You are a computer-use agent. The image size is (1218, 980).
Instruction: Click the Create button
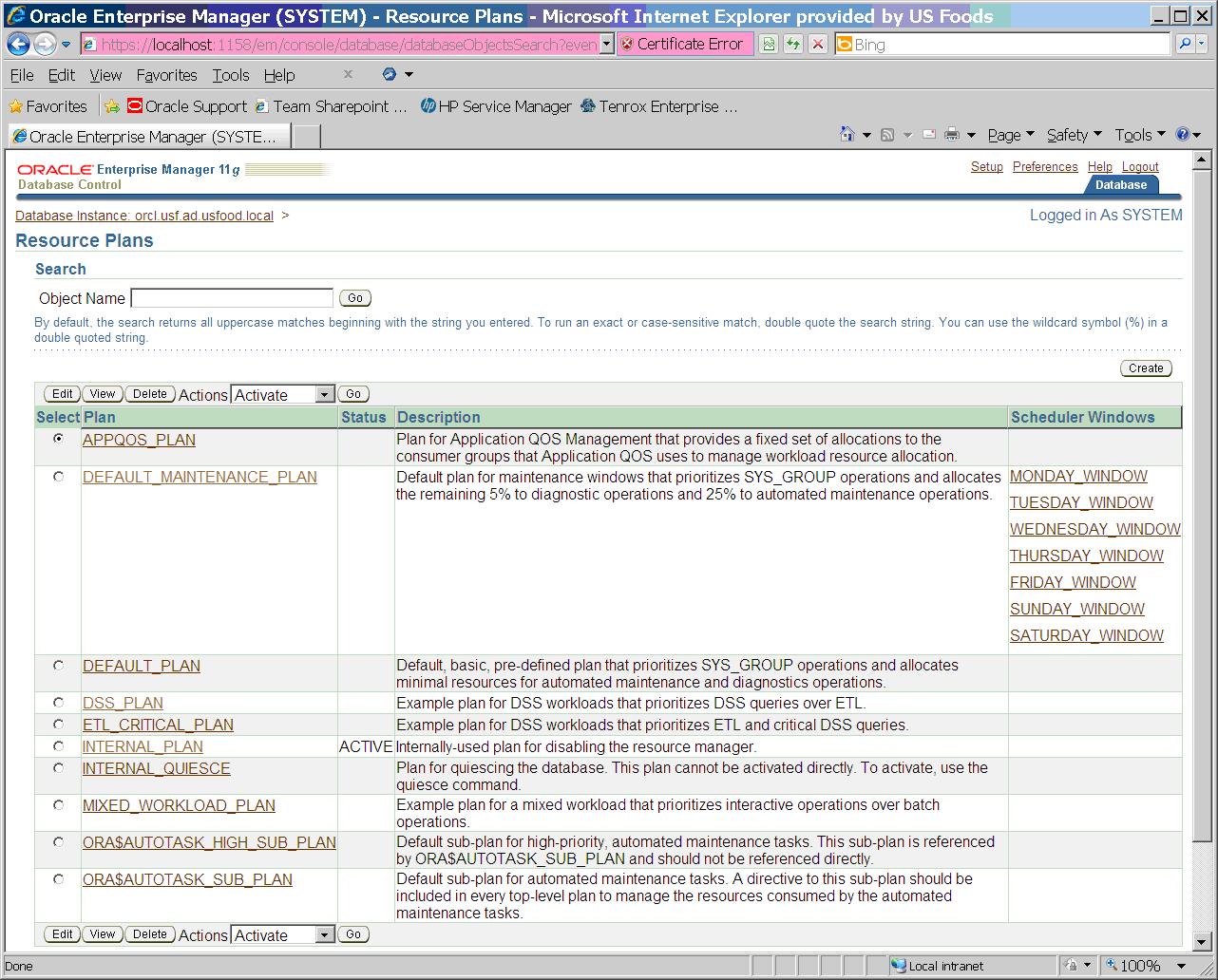[1146, 368]
